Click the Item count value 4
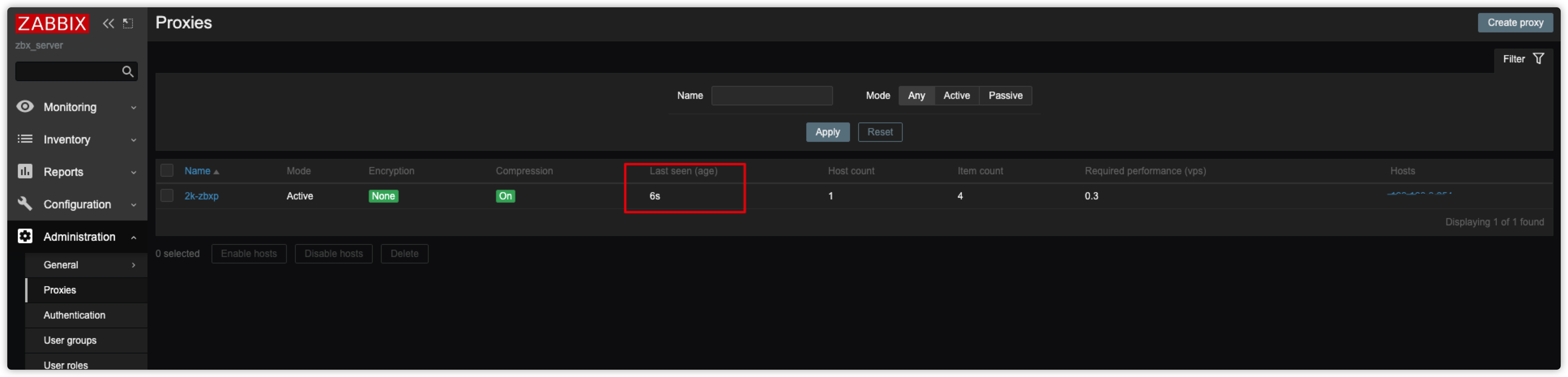 click(960, 196)
